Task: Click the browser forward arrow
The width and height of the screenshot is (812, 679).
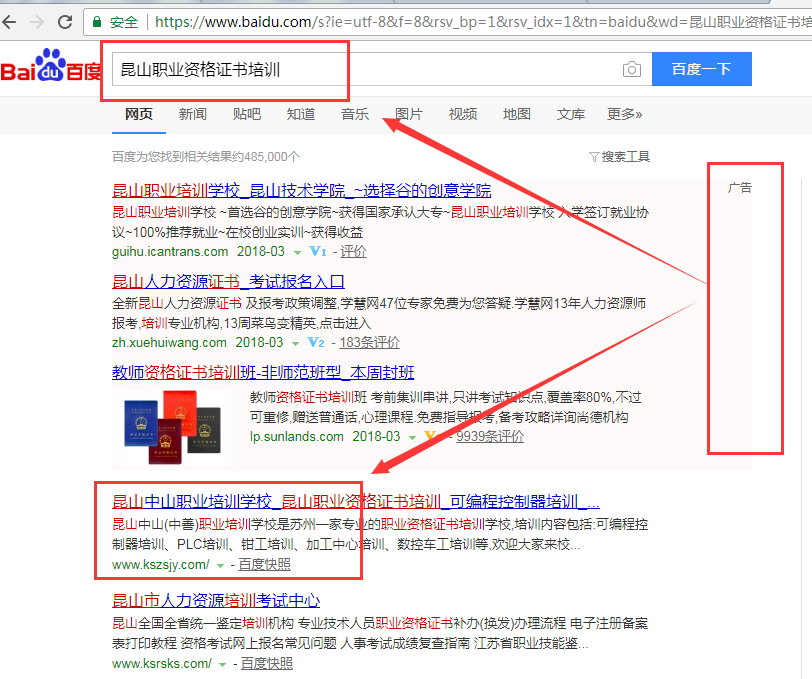Action: [x=37, y=21]
